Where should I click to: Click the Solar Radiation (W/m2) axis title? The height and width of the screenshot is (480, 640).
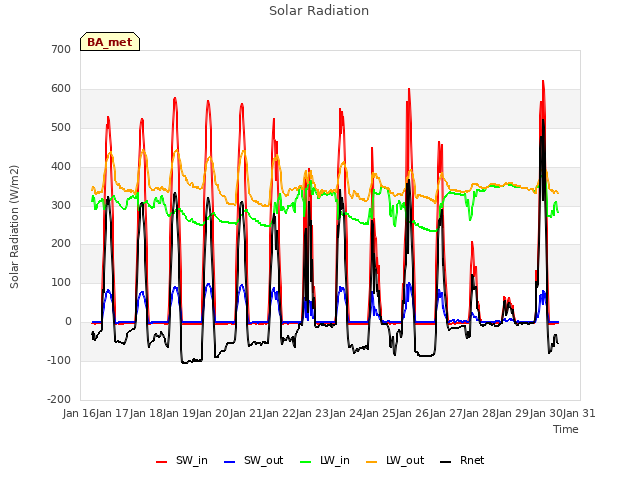coord(14,227)
